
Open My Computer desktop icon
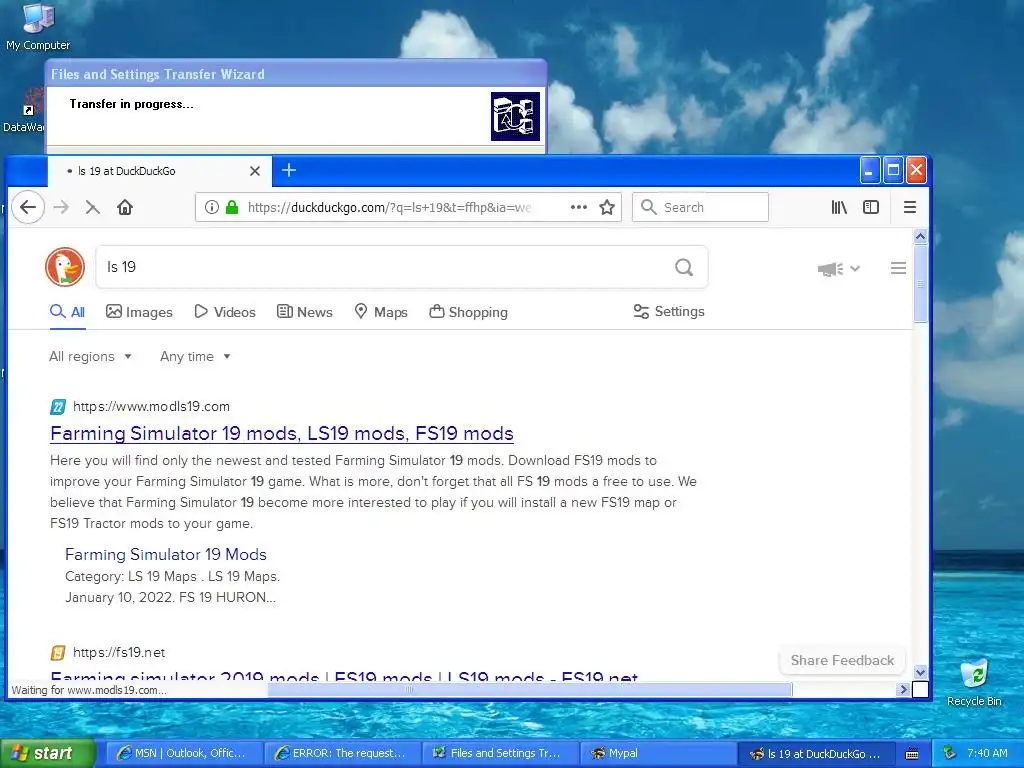coord(38,26)
